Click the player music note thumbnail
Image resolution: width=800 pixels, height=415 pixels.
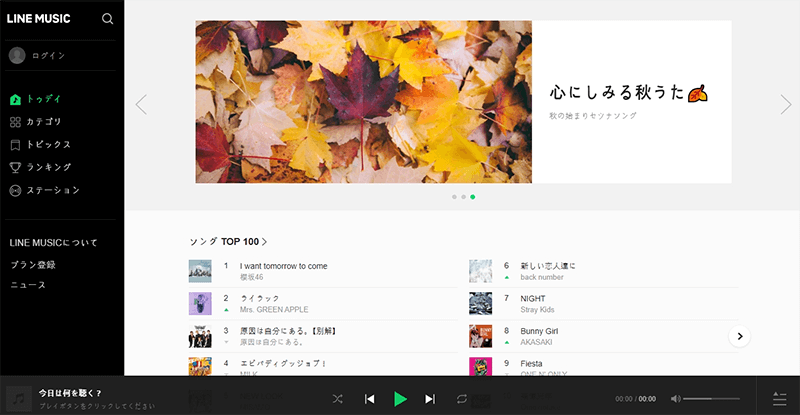click(x=18, y=399)
